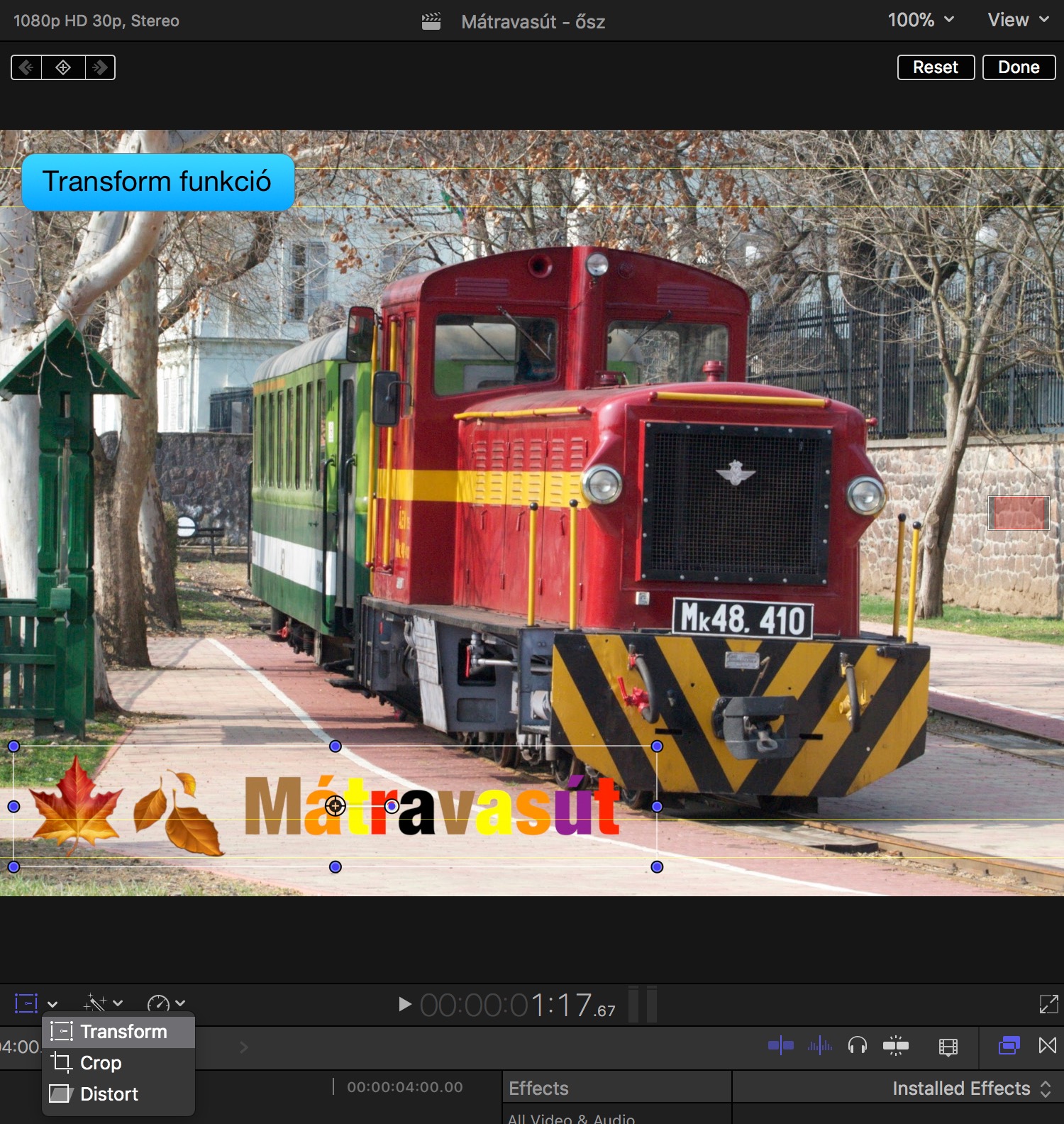Play the video from the timecode display

pos(404,1004)
